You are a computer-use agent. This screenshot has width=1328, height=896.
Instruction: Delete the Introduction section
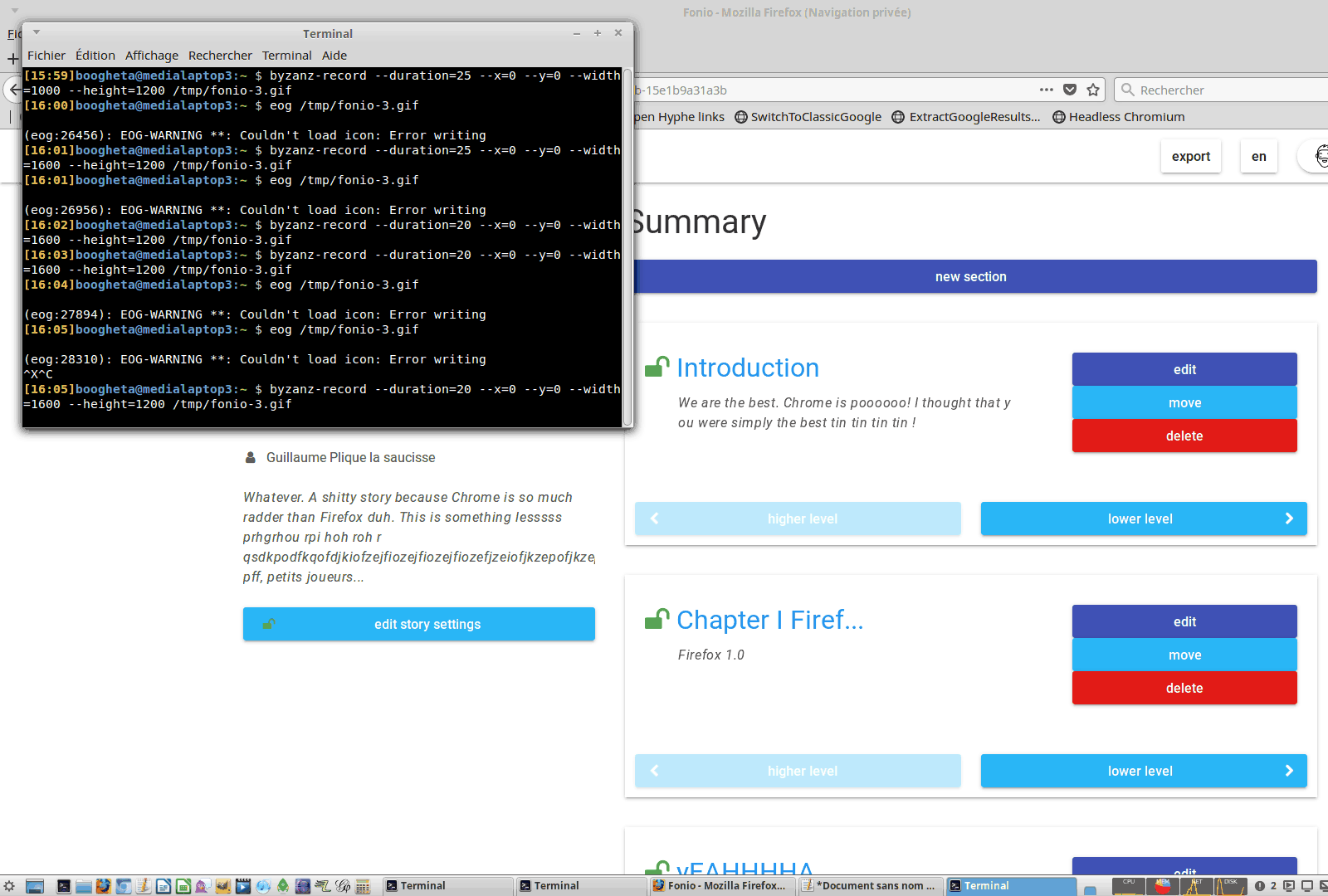[x=1184, y=436]
